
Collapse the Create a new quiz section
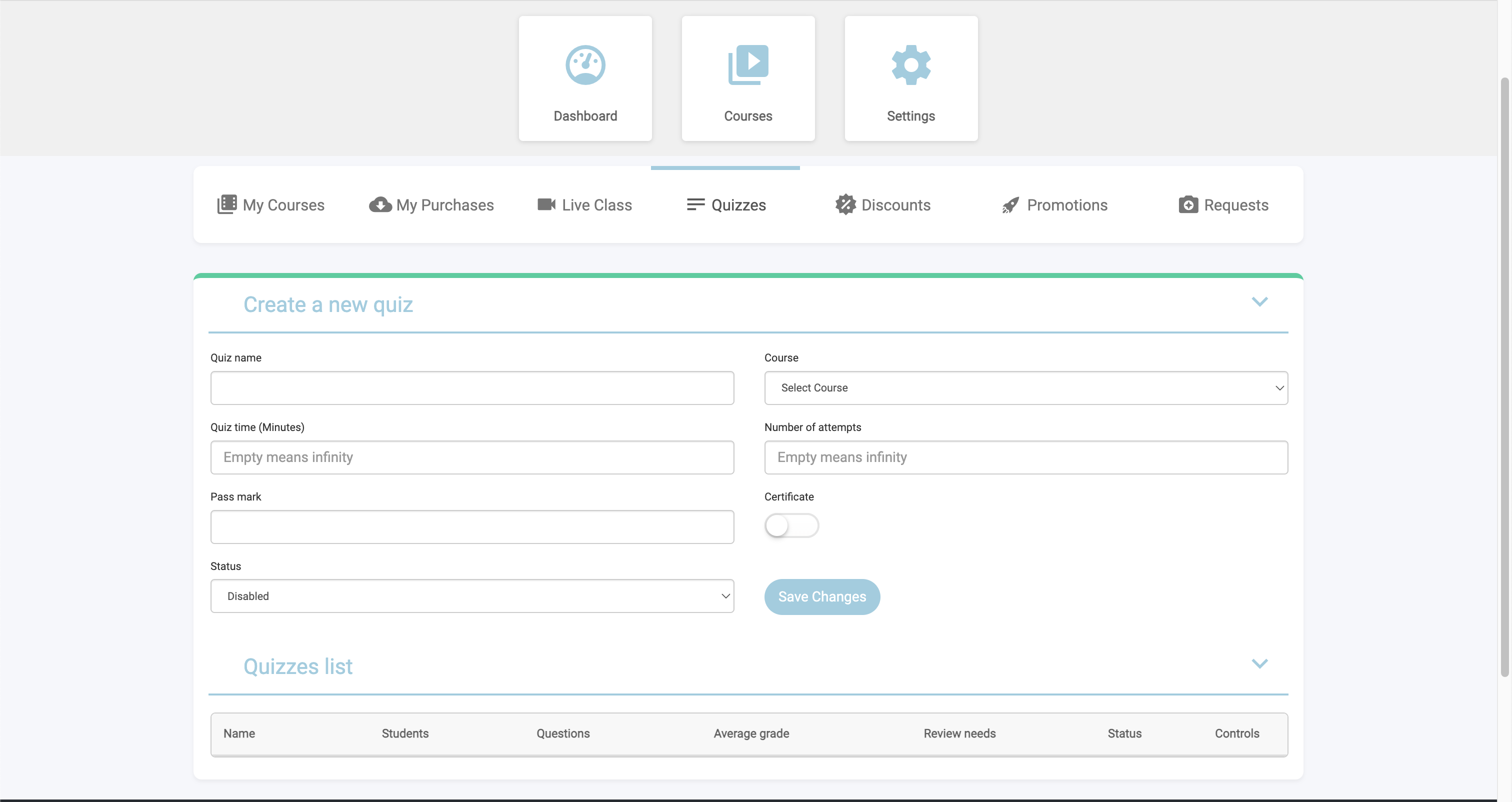1259,302
